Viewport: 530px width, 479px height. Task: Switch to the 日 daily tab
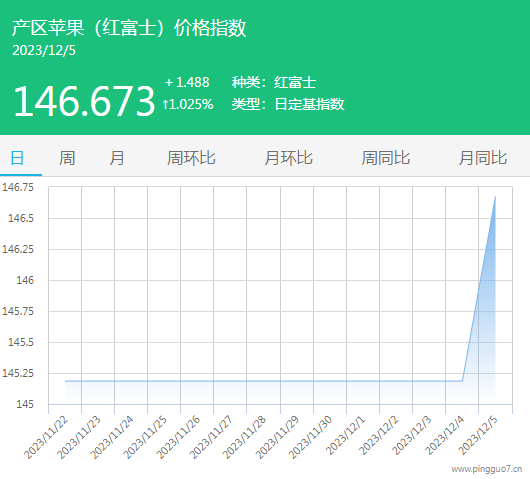(x=17, y=158)
